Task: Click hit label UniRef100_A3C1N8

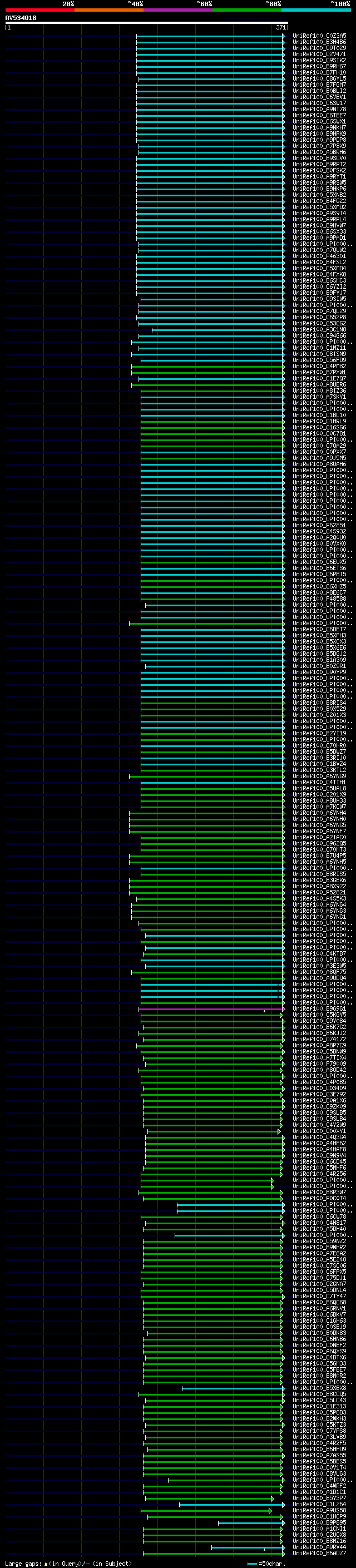Action: [x=319, y=329]
